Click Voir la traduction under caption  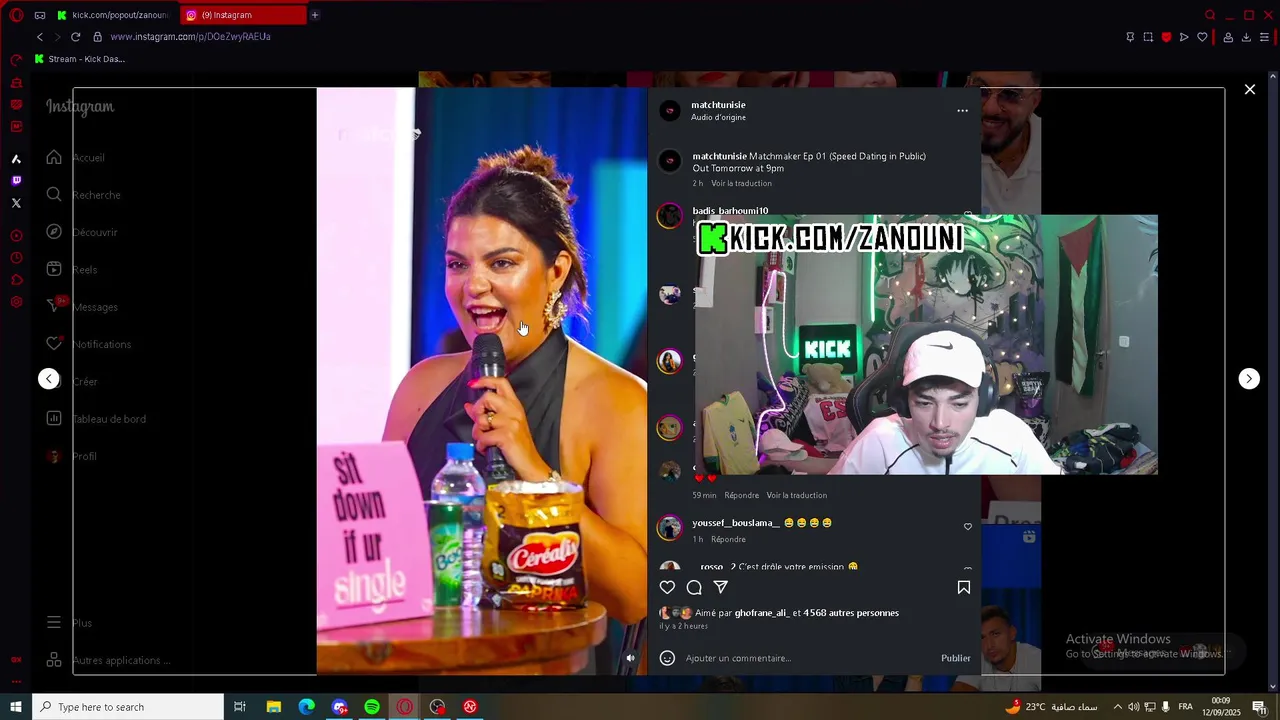point(741,184)
